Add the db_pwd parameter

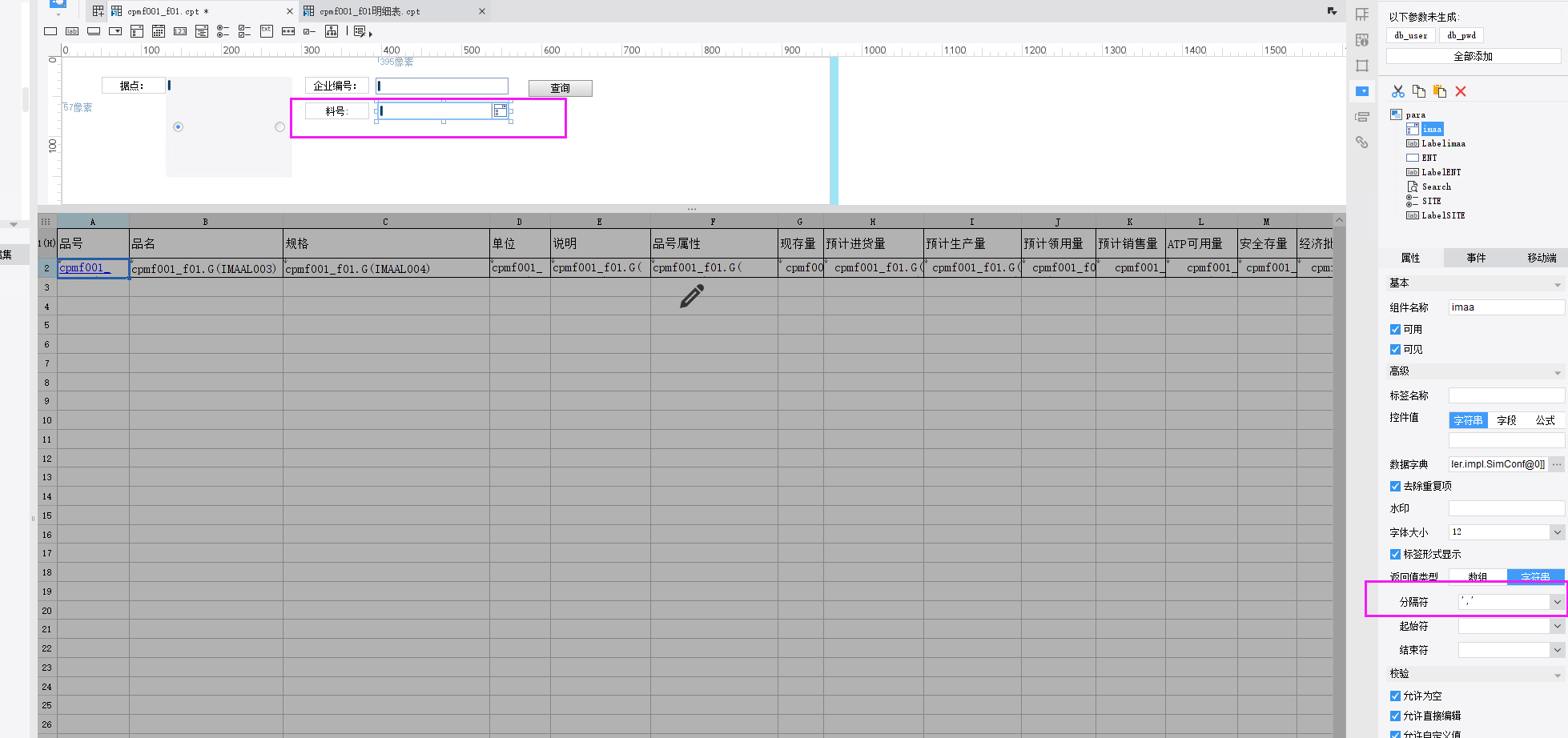(1461, 35)
